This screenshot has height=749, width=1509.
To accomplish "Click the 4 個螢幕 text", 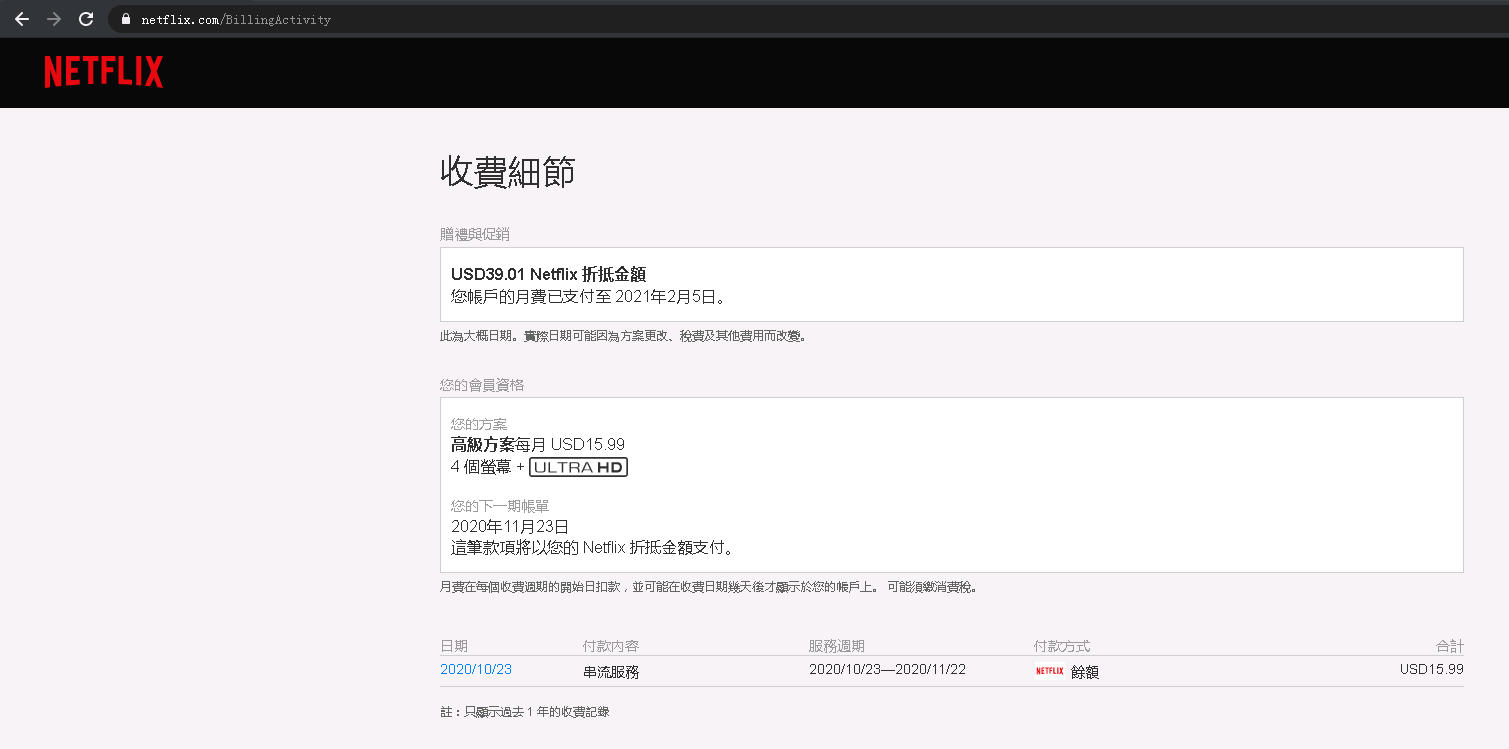I will click(x=481, y=467).
